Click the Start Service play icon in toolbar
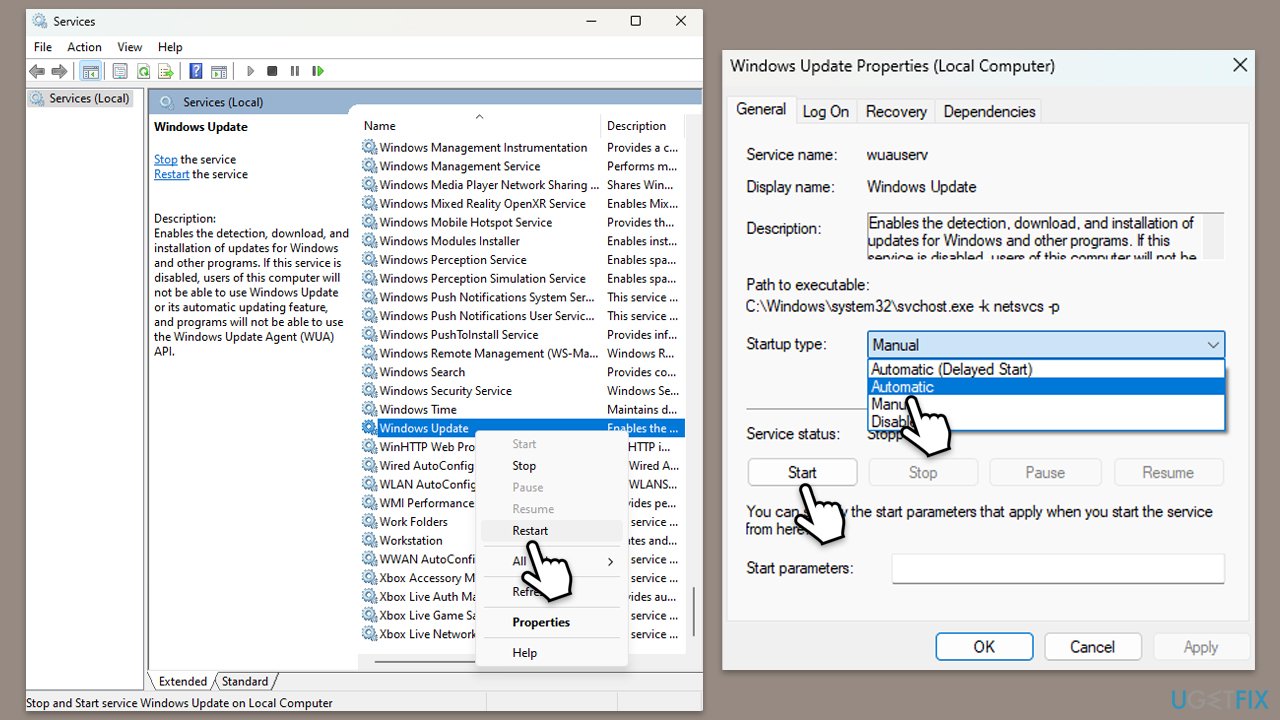 [250, 71]
